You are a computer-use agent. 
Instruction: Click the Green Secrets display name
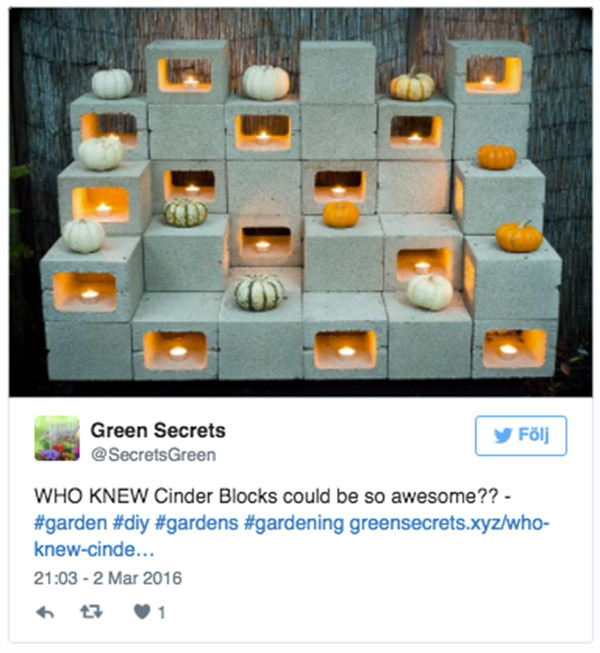pyautogui.click(x=158, y=430)
